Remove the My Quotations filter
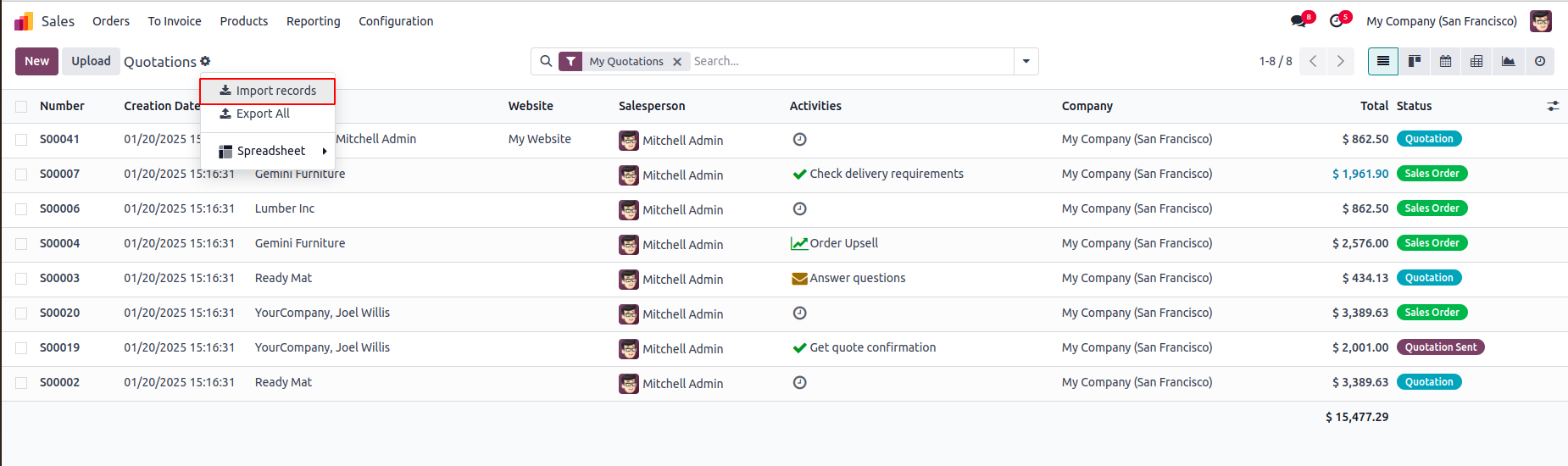Image resolution: width=1568 pixels, height=466 pixels. point(677,62)
